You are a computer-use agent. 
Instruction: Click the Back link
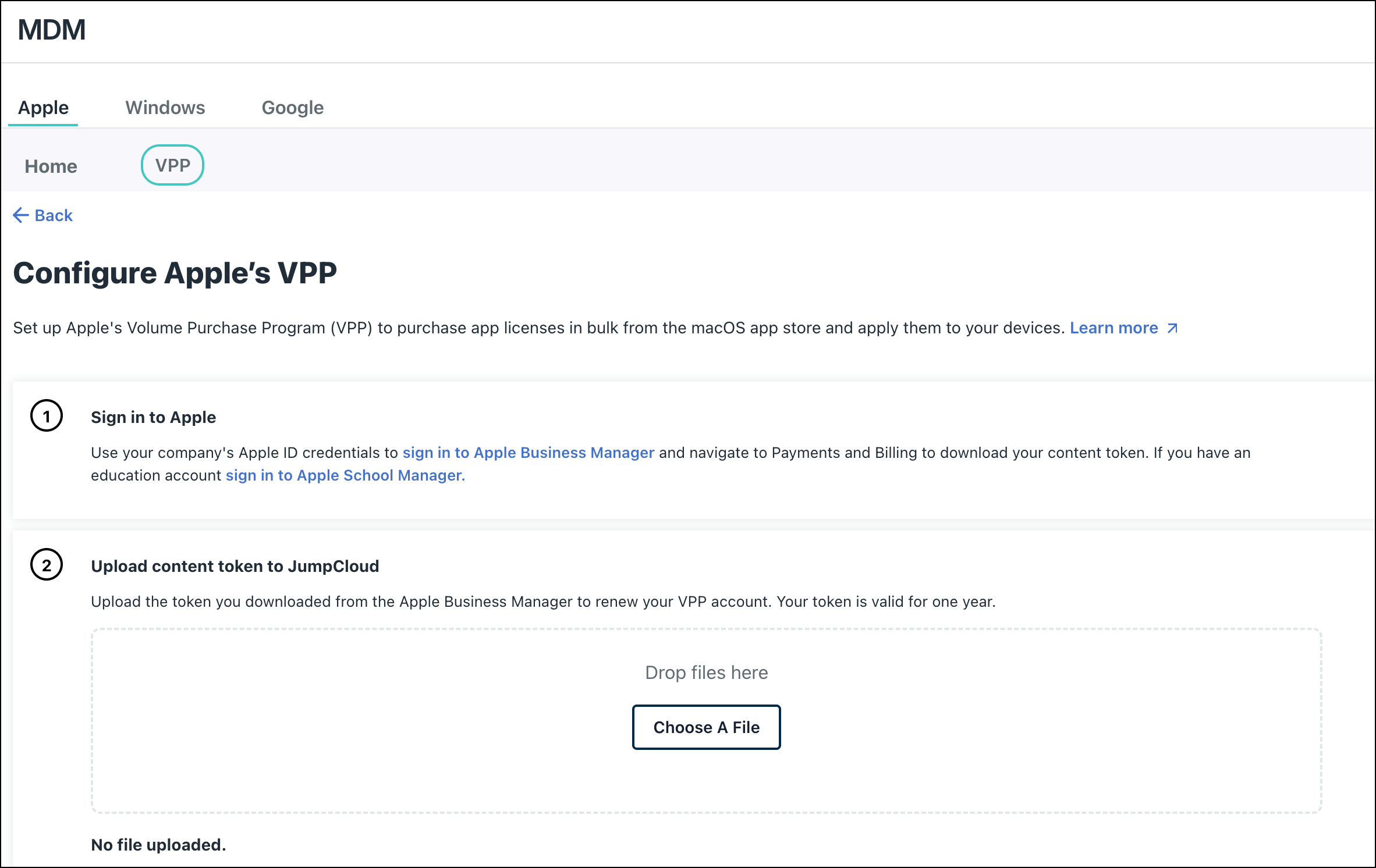click(x=54, y=215)
